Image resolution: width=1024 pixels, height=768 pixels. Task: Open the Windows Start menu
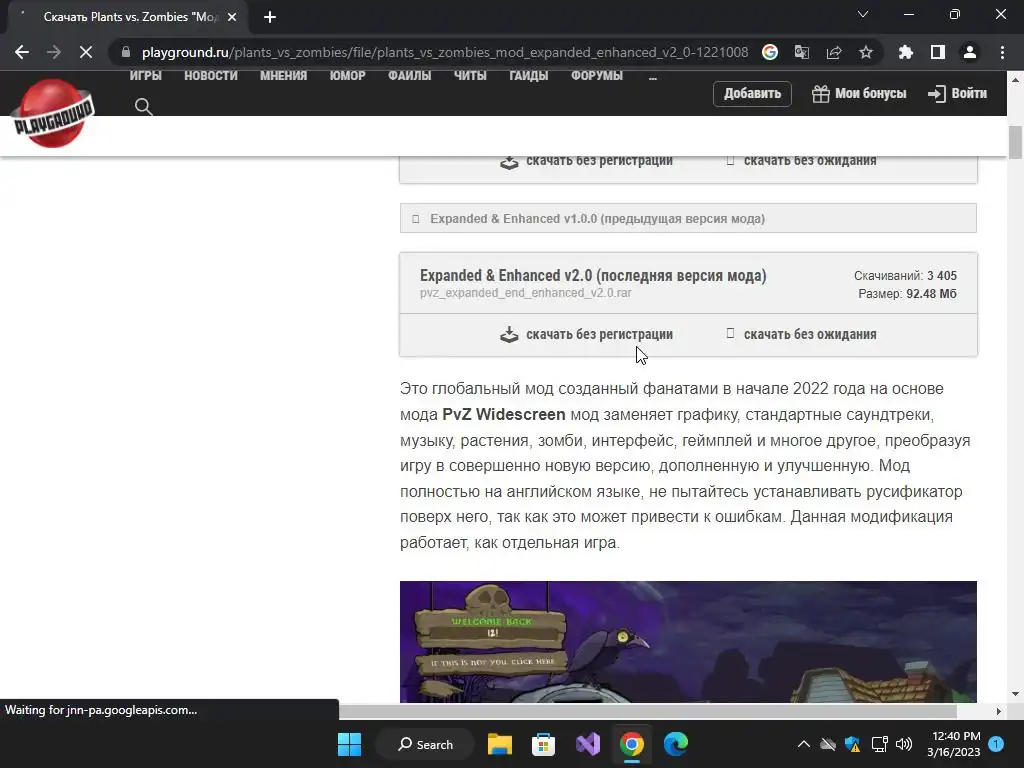[x=349, y=744]
